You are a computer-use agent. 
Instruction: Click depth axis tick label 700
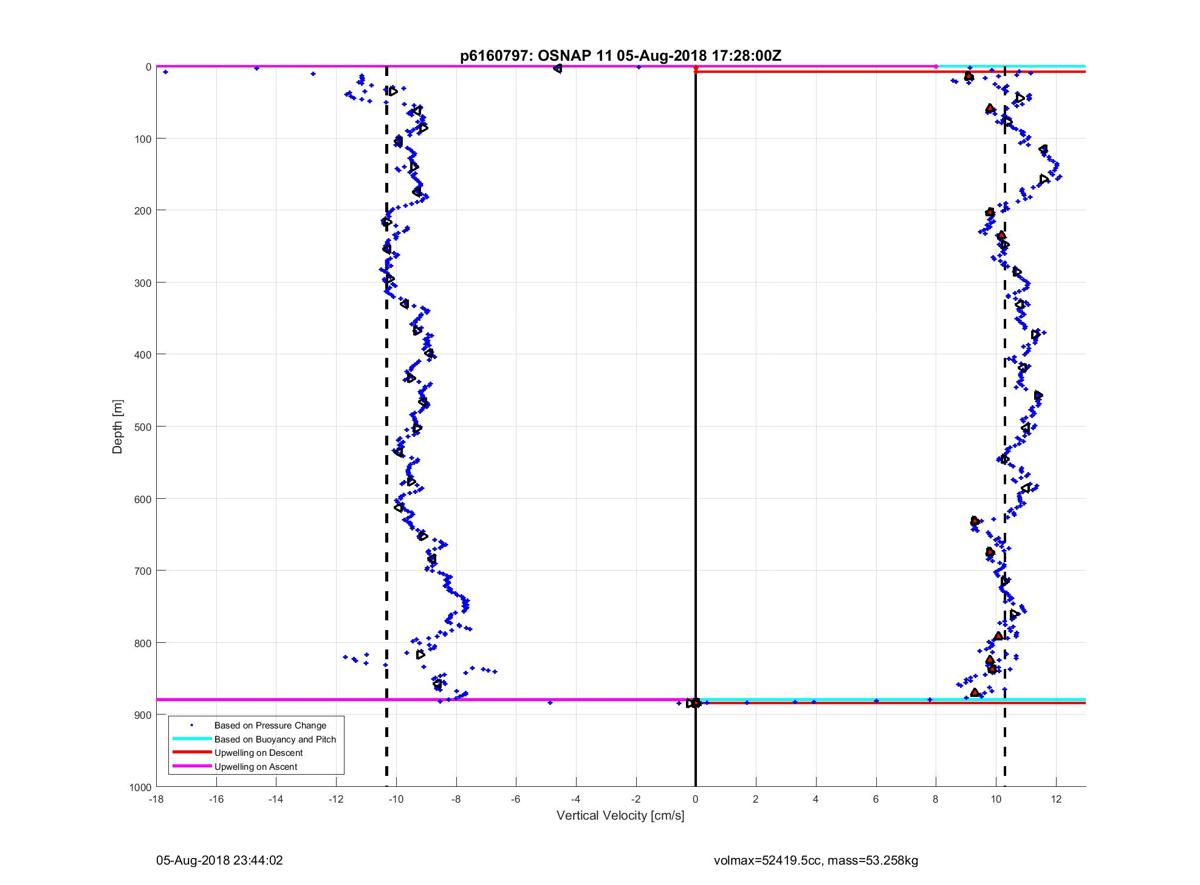click(141, 571)
